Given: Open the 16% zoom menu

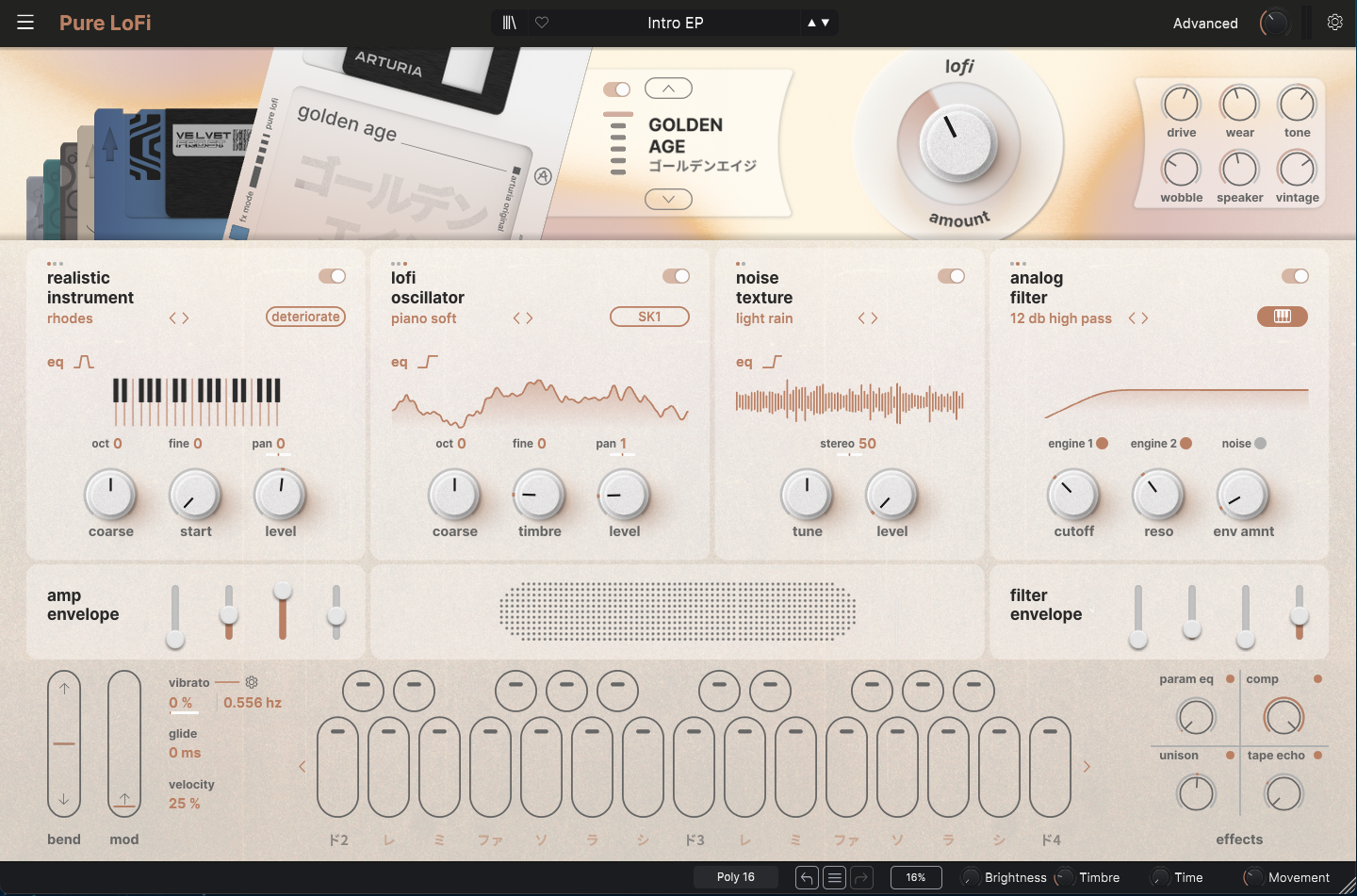Looking at the screenshot, I should tap(916, 877).
